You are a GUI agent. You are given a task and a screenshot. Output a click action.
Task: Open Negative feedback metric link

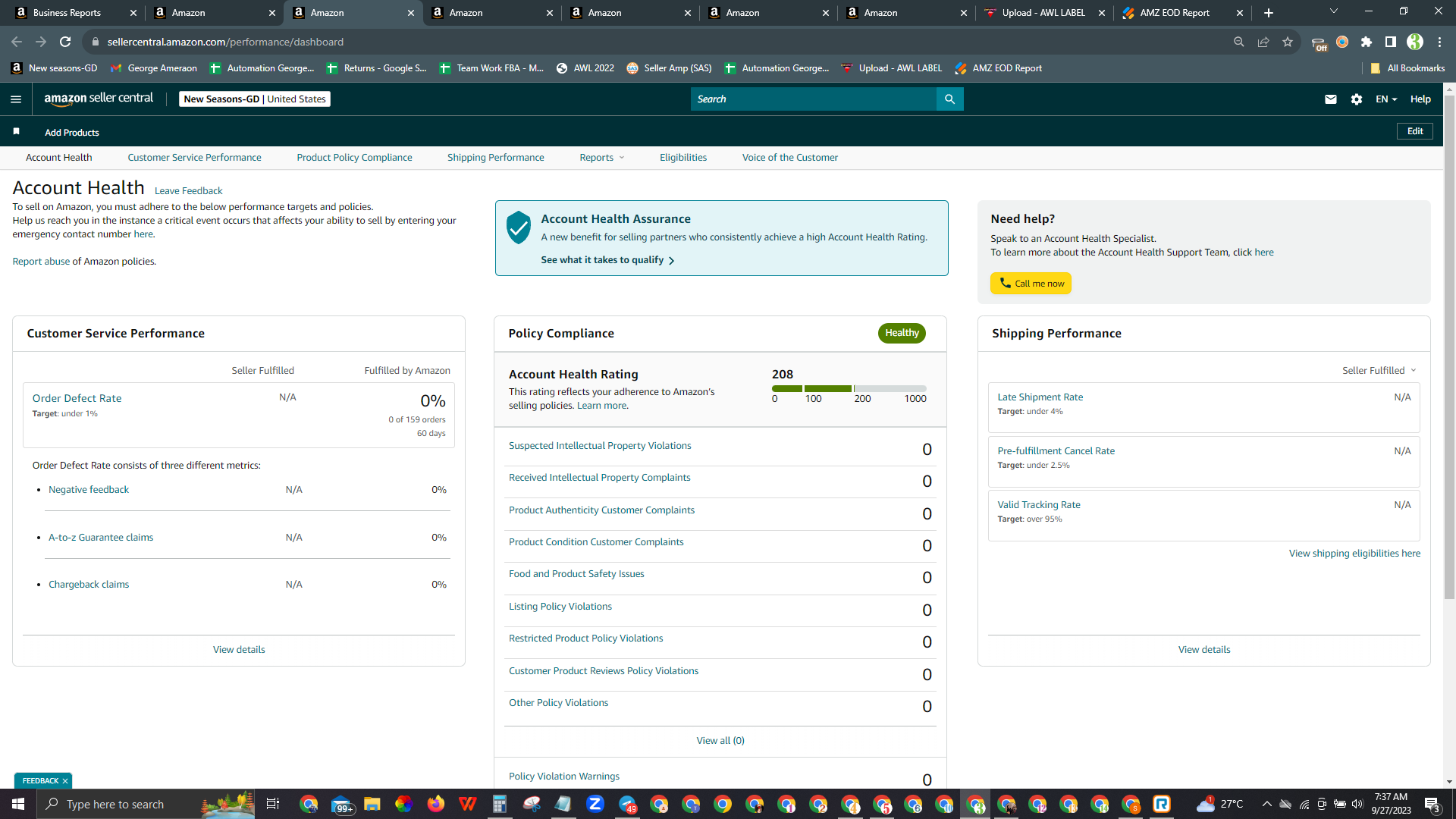89,490
